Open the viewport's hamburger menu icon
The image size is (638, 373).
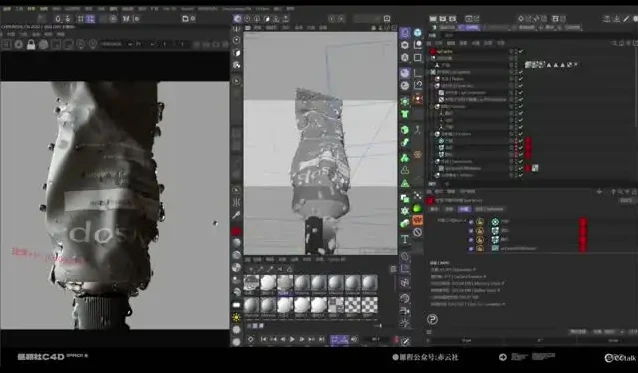click(x=247, y=28)
